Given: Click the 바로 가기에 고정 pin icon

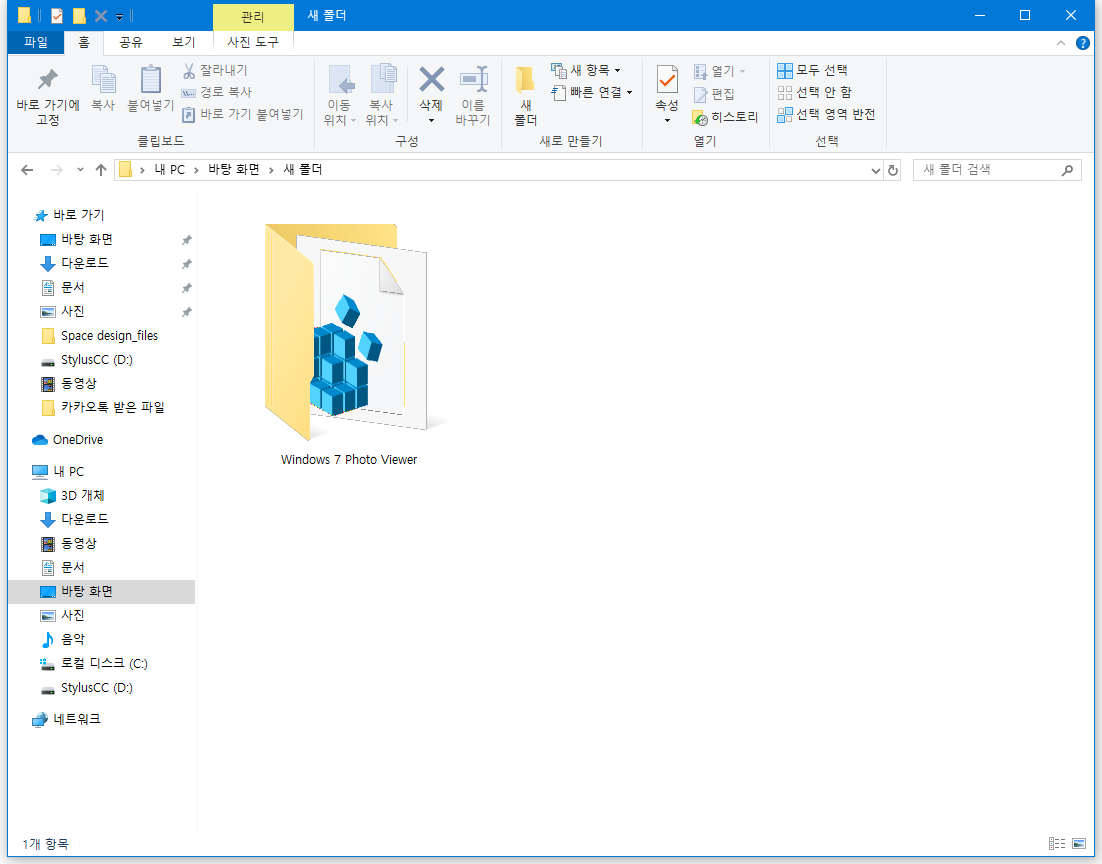Looking at the screenshot, I should (x=48, y=79).
